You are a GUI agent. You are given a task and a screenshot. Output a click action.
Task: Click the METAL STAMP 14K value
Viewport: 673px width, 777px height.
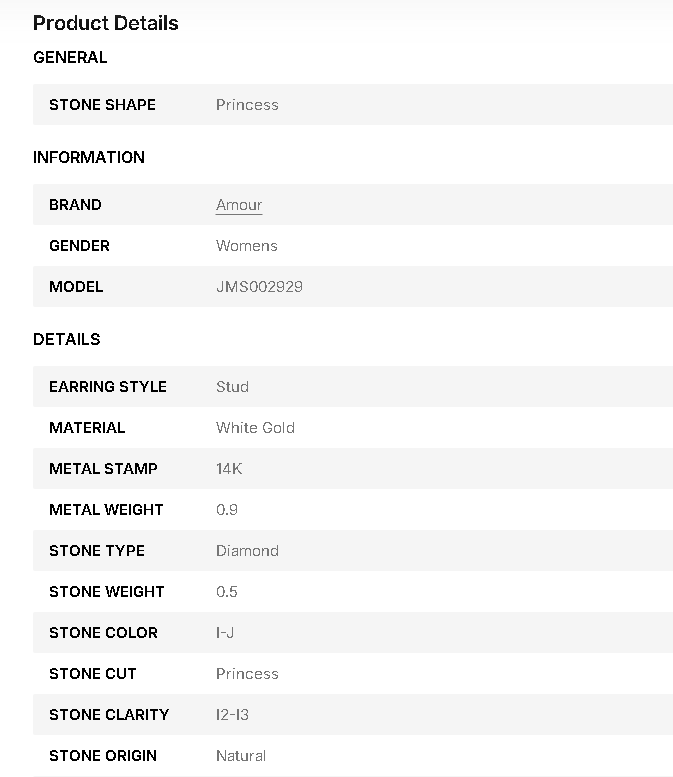point(229,469)
